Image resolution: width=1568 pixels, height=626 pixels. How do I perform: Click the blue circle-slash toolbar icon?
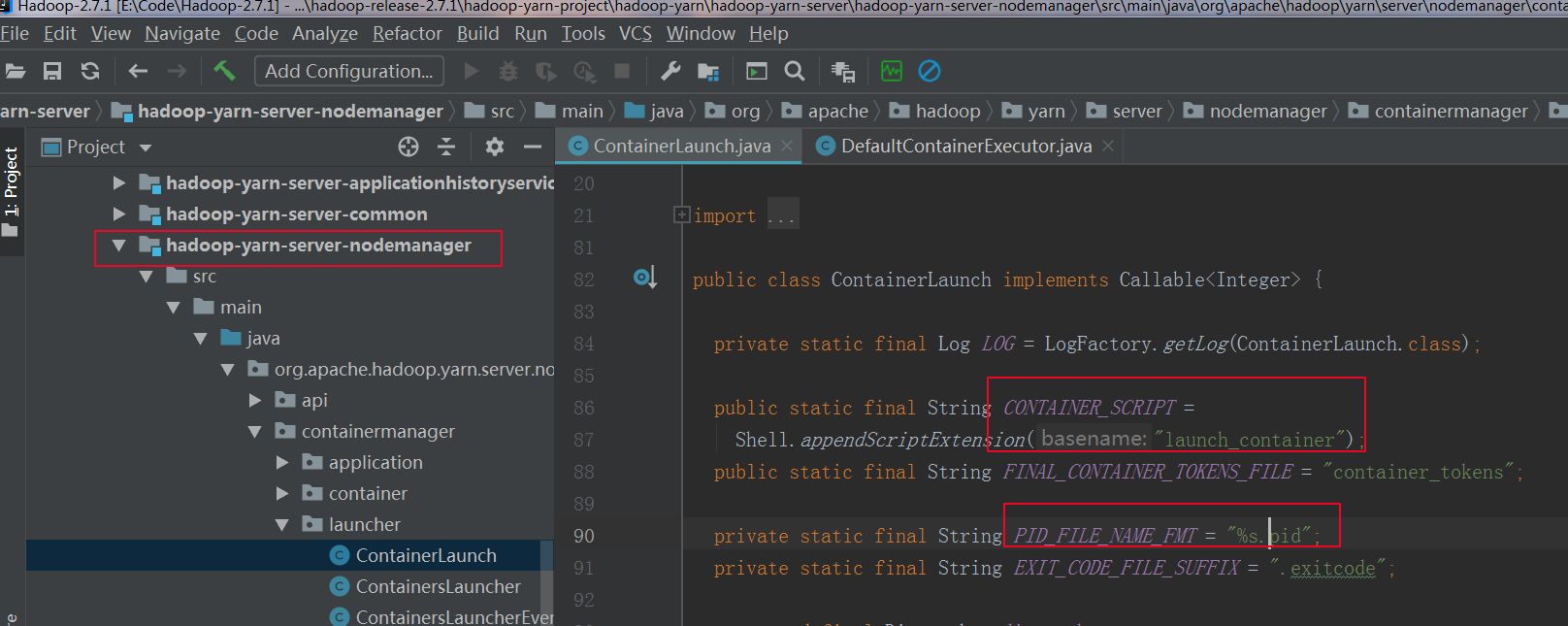[x=929, y=71]
